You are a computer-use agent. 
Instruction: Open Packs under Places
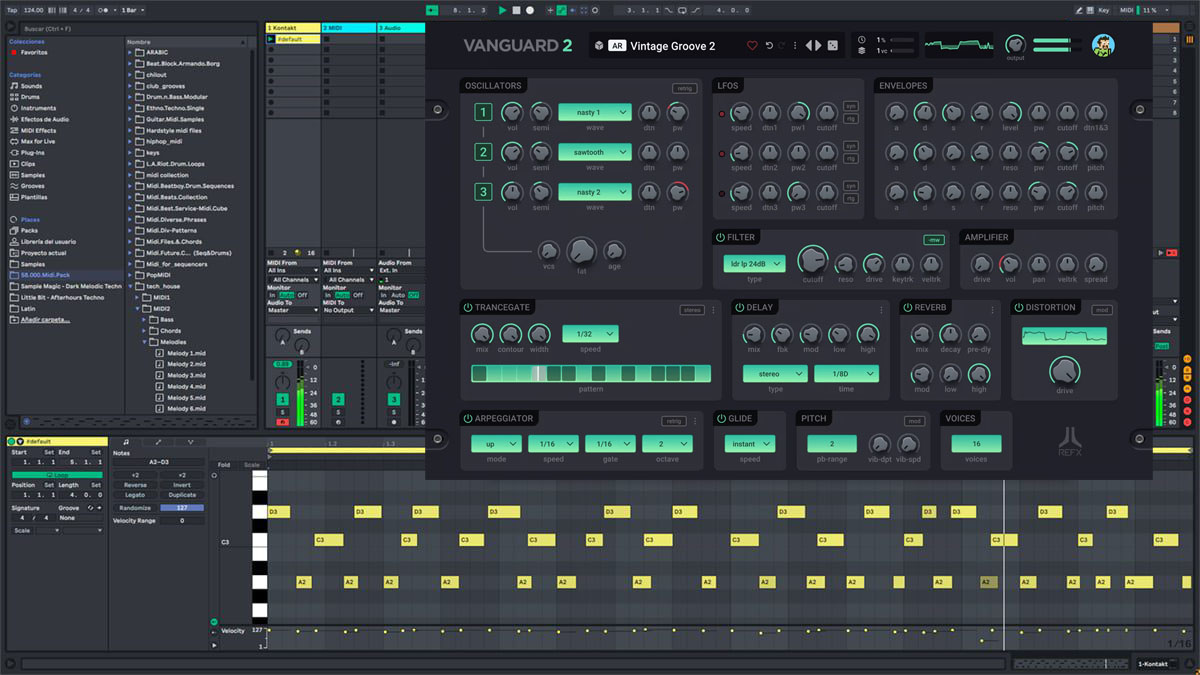23,230
